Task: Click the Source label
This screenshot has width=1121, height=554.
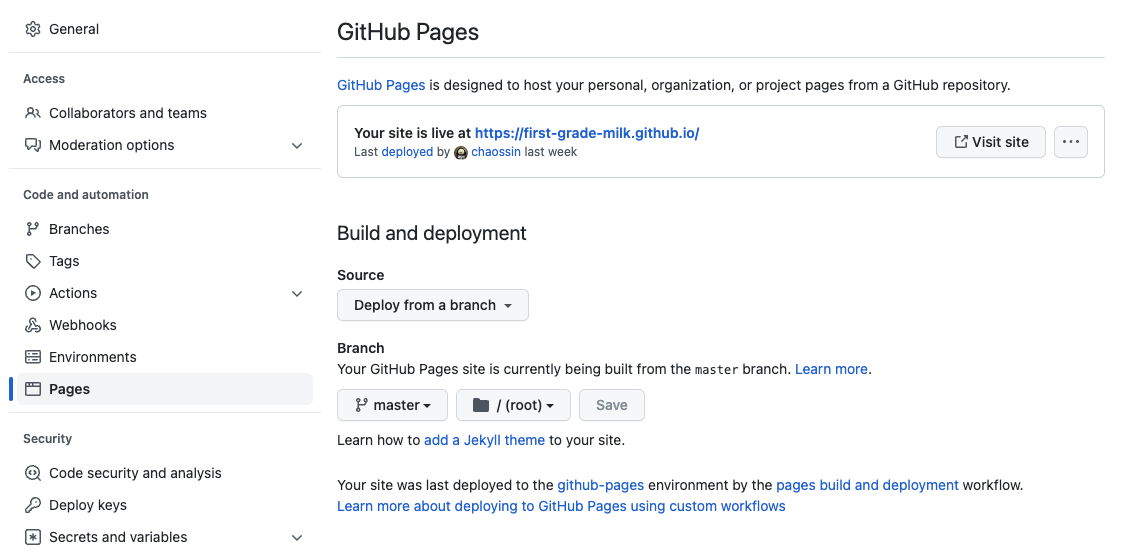Action: pos(360,275)
